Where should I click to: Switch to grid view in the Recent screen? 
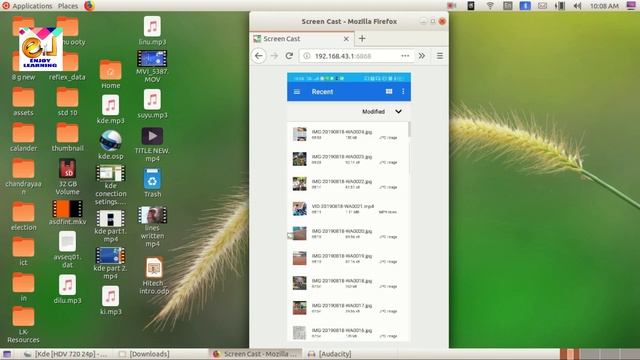389,91
